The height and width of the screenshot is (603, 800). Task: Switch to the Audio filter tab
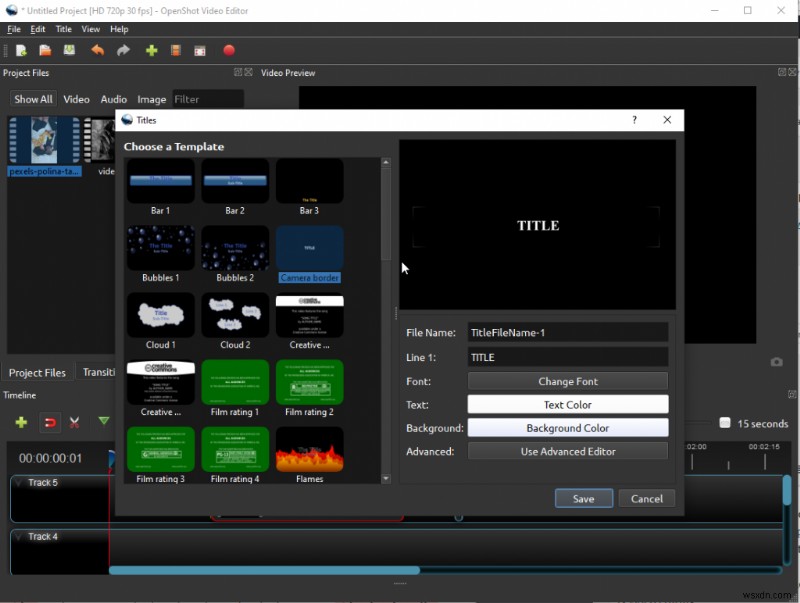(x=114, y=99)
